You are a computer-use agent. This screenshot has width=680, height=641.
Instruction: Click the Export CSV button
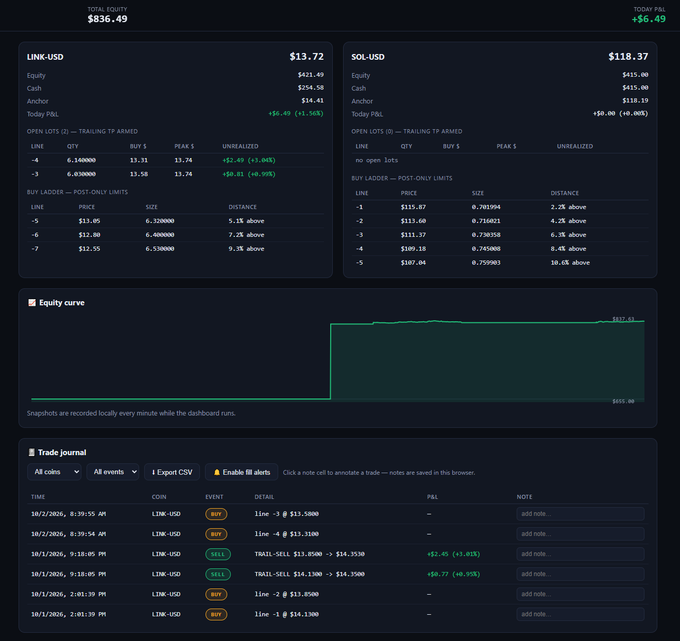tap(172, 472)
